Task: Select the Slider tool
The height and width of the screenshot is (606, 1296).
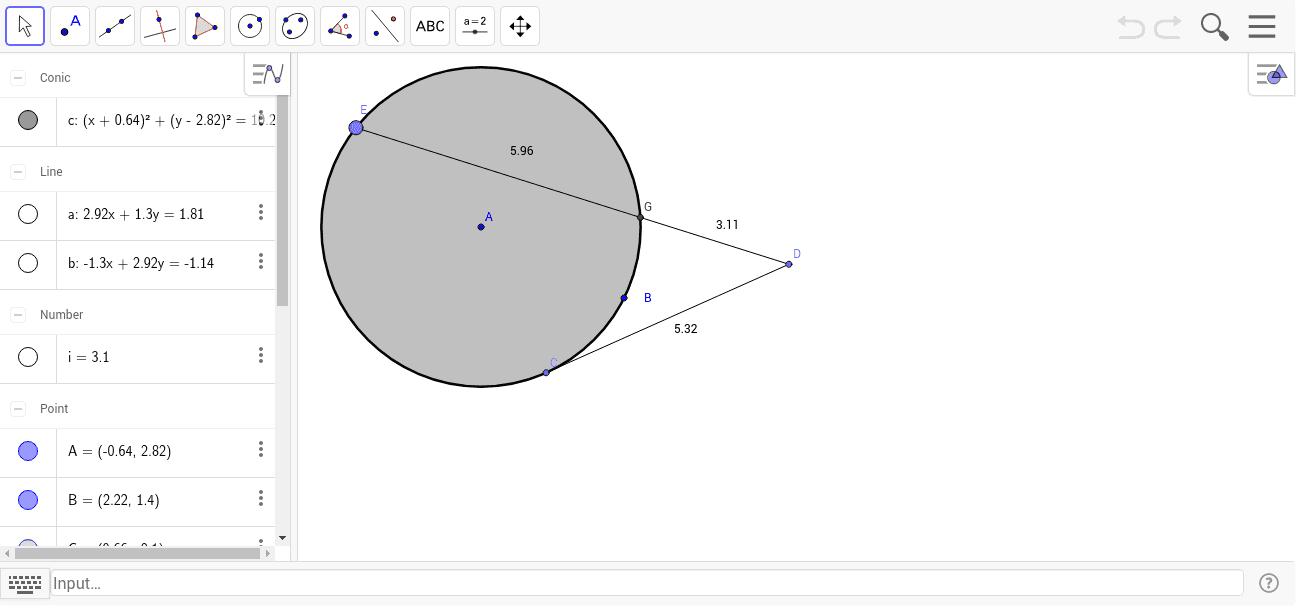Action: 474,25
